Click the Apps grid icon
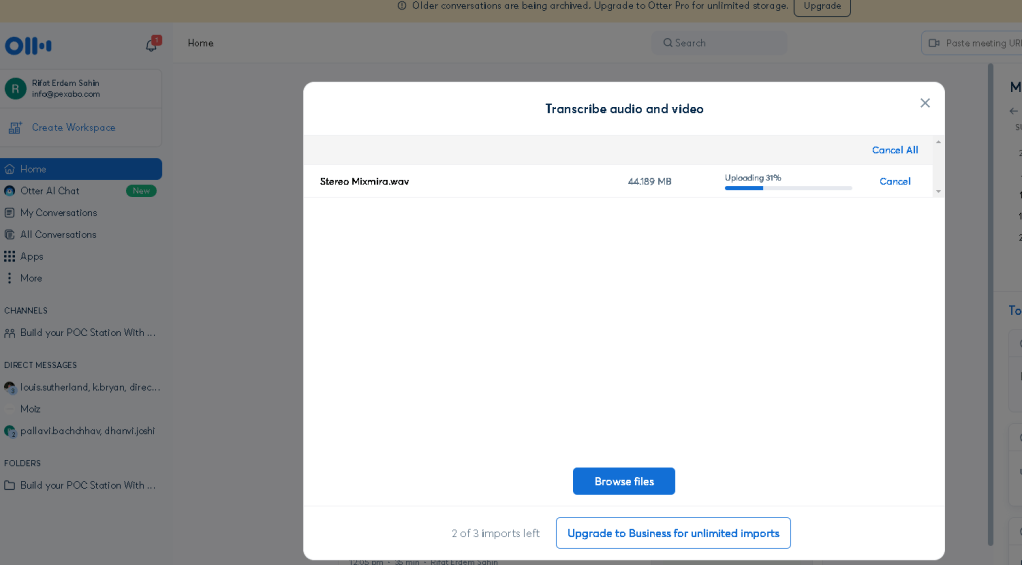The image size is (1022, 565). [10, 256]
